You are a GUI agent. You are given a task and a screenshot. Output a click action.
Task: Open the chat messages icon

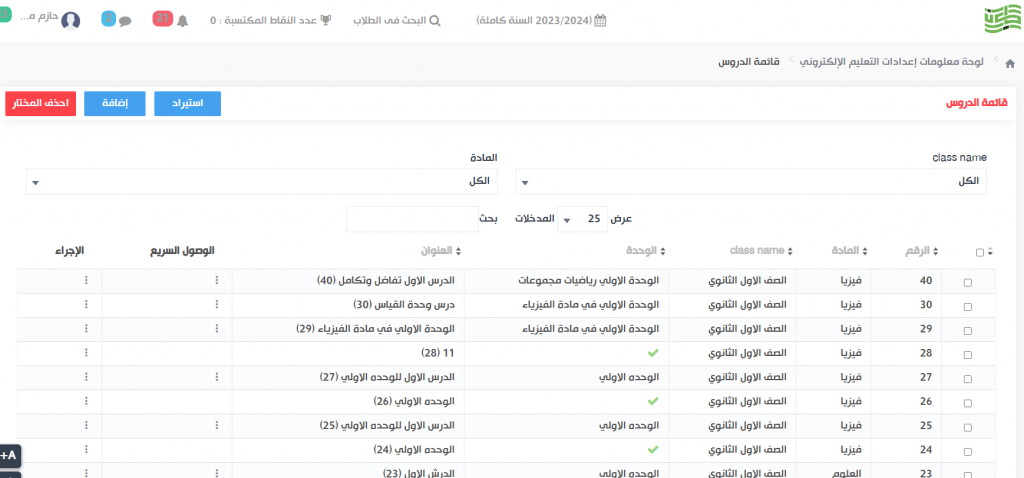125,21
